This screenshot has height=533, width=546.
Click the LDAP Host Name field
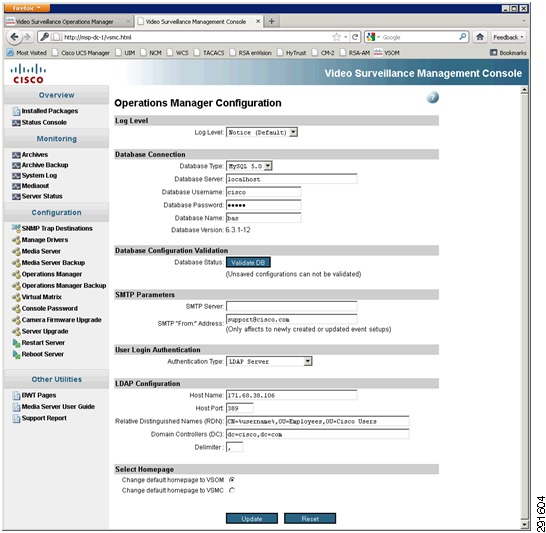(x=292, y=395)
